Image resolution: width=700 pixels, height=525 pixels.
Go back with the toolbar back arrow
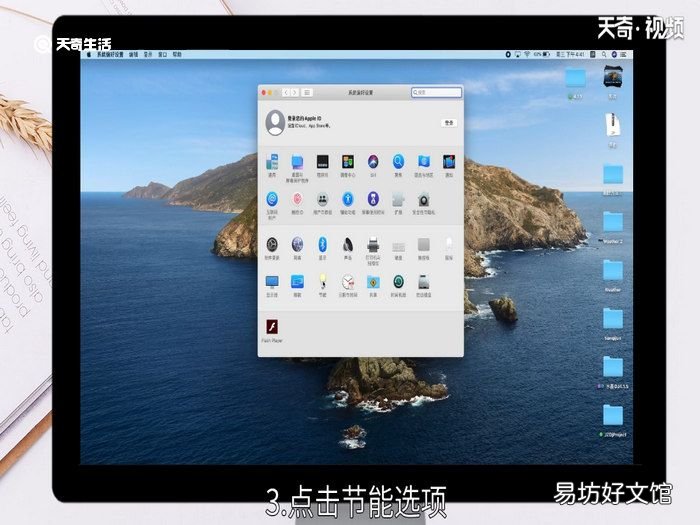[287, 92]
